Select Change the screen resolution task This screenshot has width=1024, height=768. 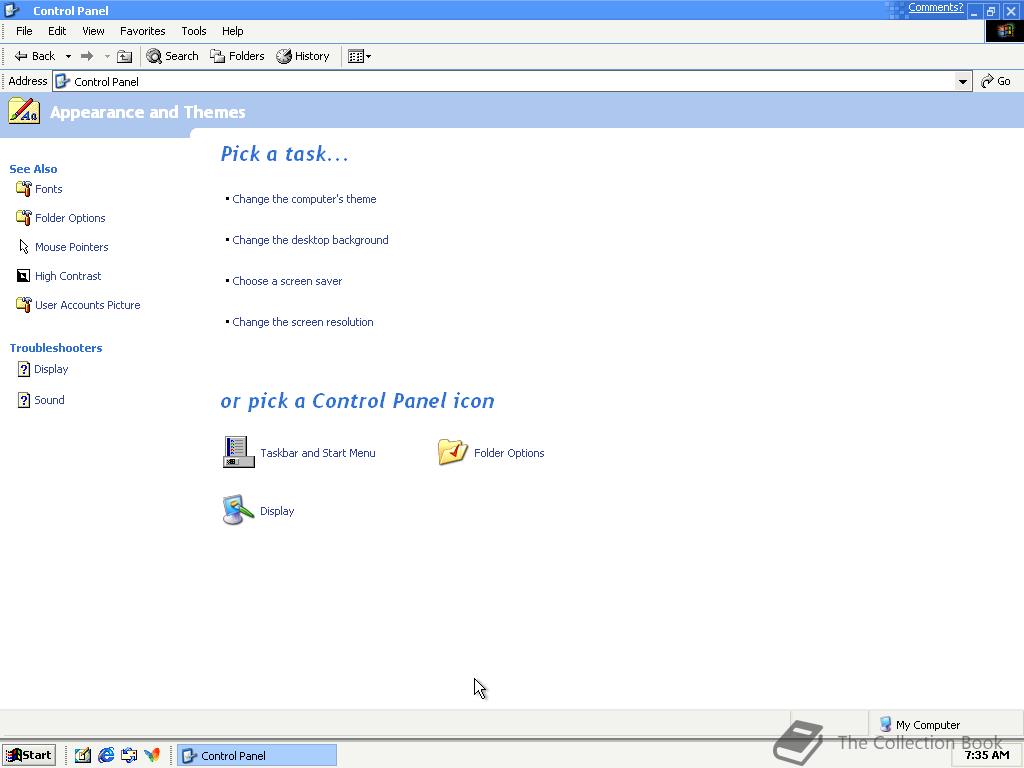pos(303,323)
